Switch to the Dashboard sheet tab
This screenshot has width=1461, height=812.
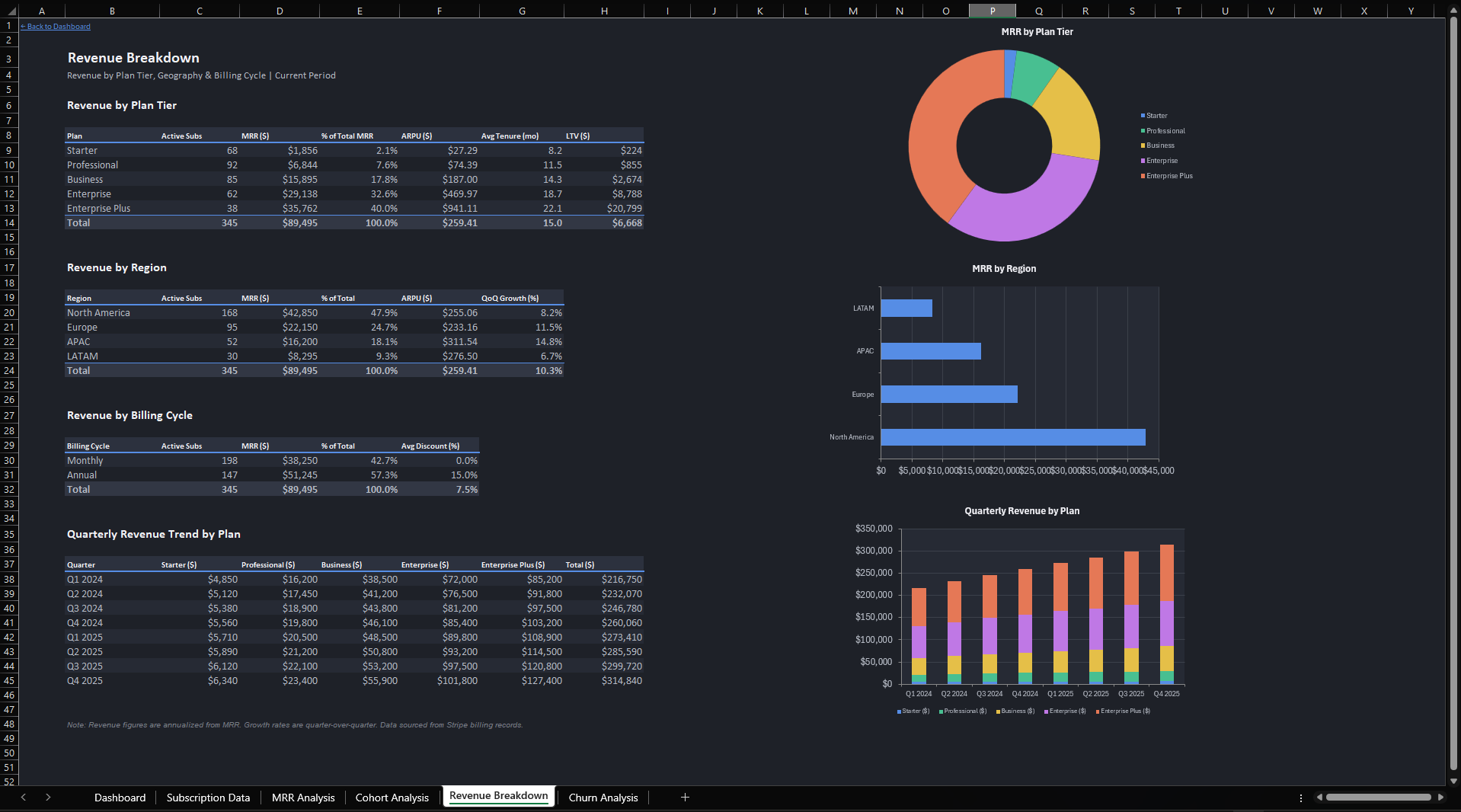point(120,798)
